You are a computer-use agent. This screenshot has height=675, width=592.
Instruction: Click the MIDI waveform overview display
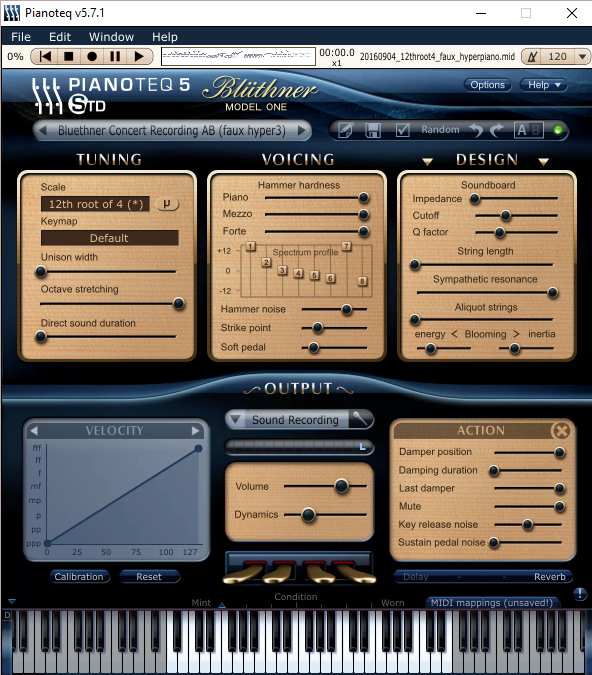(238, 56)
